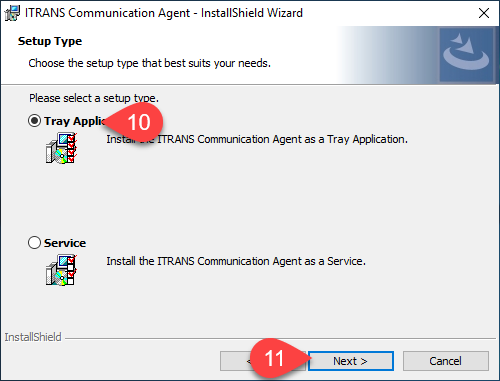Click the ITRANS Communication Agent window title
The image size is (500, 381).
coord(164,13)
